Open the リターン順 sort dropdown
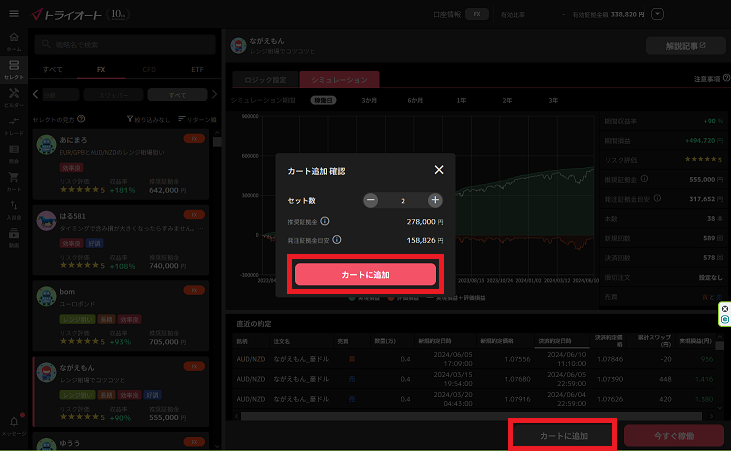The width and height of the screenshot is (731, 451). coord(196,120)
